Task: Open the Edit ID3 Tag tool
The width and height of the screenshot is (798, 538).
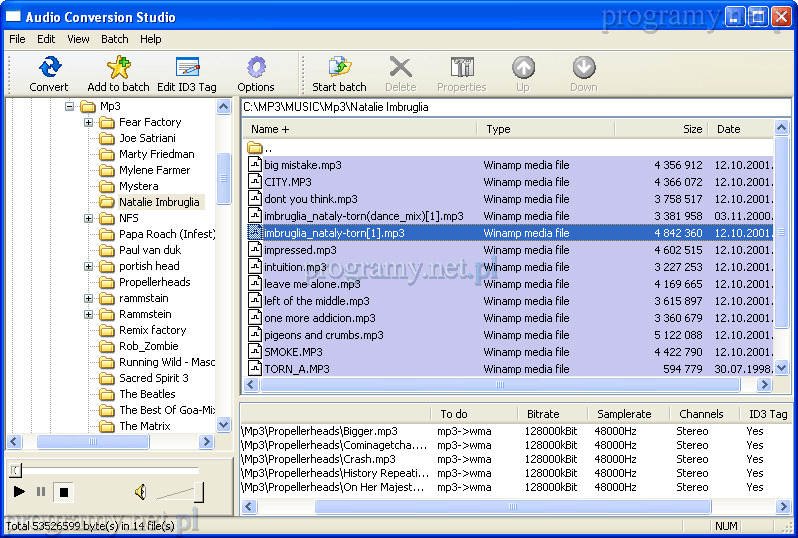Action: (x=187, y=68)
